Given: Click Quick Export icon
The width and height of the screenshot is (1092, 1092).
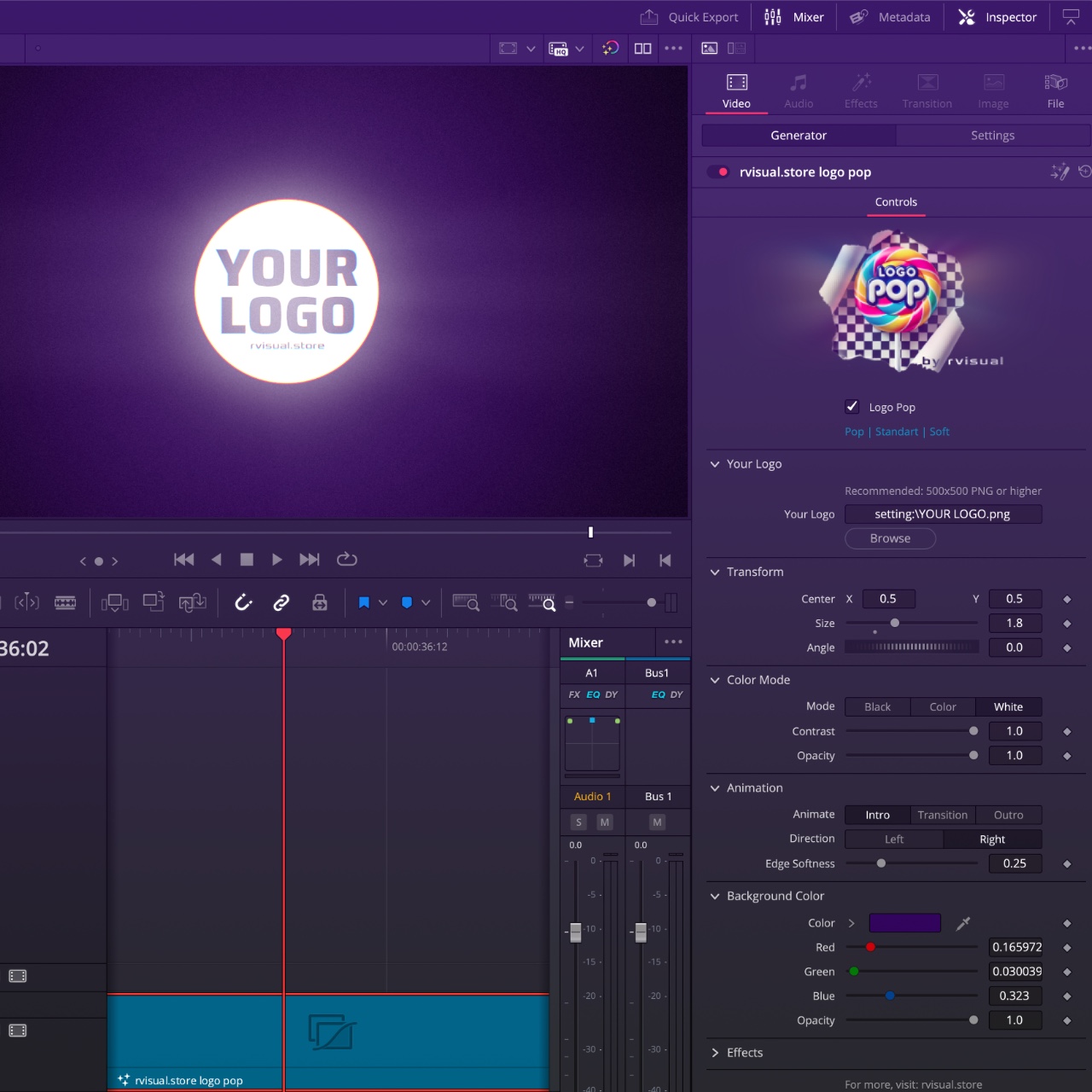Looking at the screenshot, I should tap(649, 17).
